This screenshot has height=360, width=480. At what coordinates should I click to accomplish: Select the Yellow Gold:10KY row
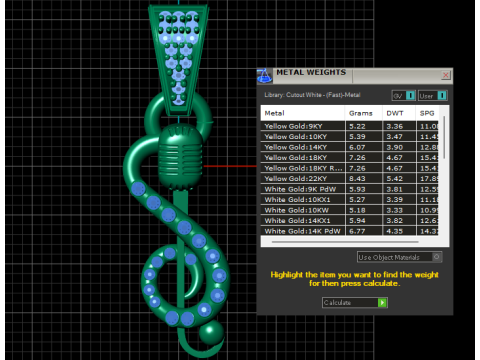tap(349, 137)
